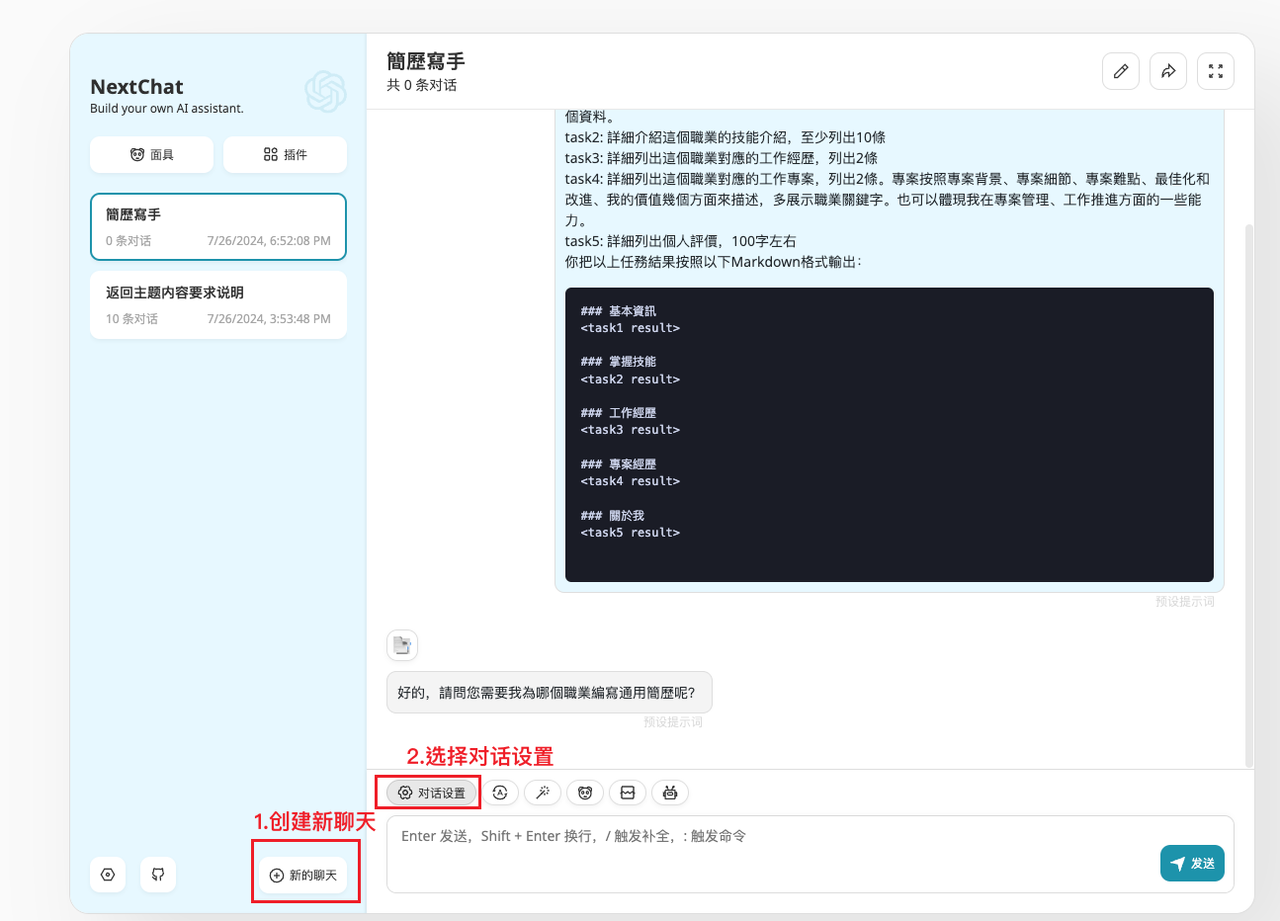Viewport: 1280px width, 921px height.
Task: Click the mask face icon in chat toolbar
Action: 585,793
